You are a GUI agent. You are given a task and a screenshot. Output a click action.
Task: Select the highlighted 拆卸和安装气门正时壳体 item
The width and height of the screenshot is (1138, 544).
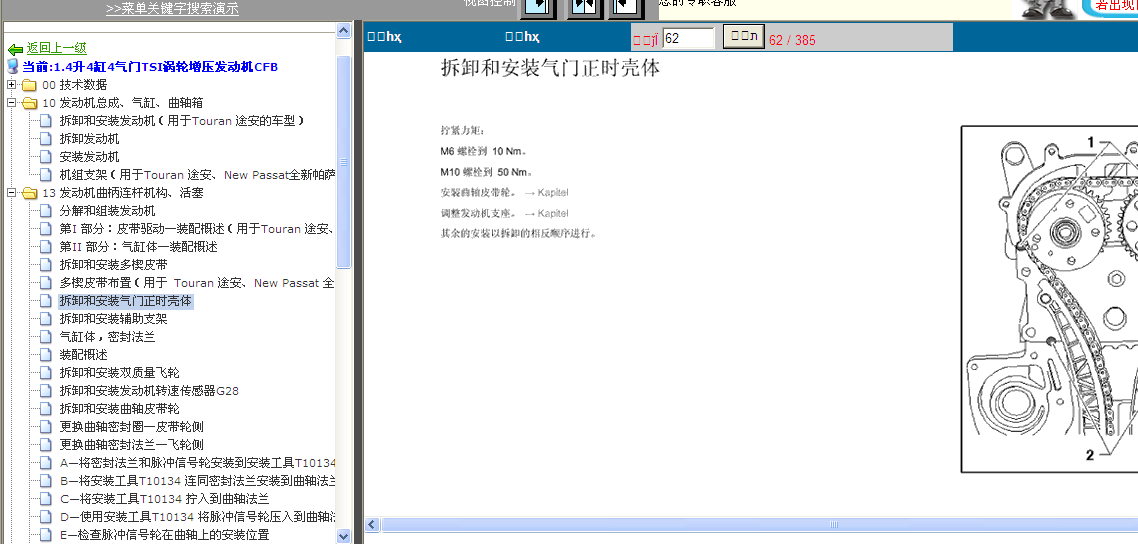point(126,301)
